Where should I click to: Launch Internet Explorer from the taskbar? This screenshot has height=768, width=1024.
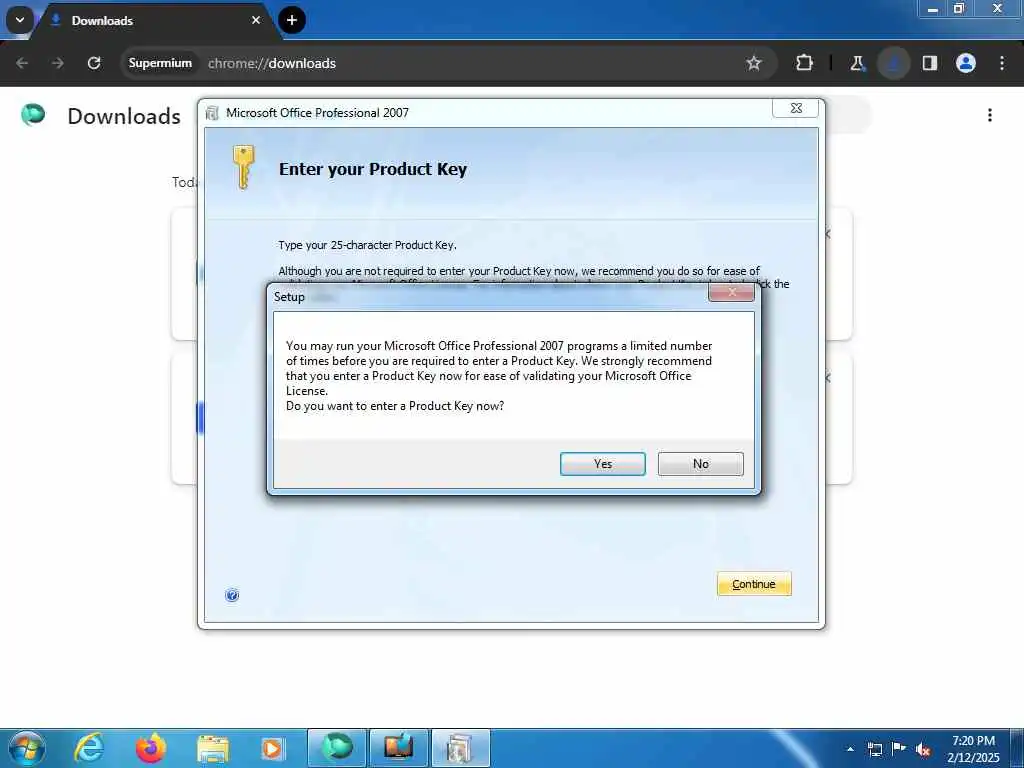(x=89, y=748)
